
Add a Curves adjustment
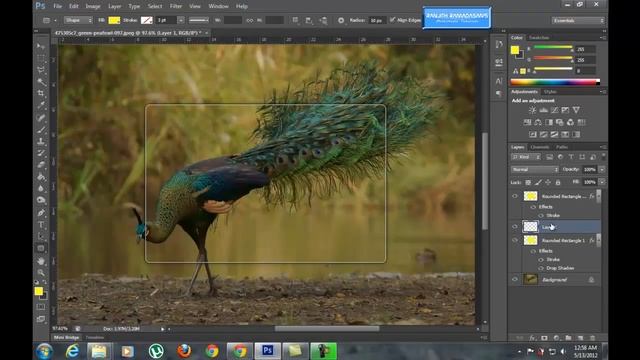554,110
